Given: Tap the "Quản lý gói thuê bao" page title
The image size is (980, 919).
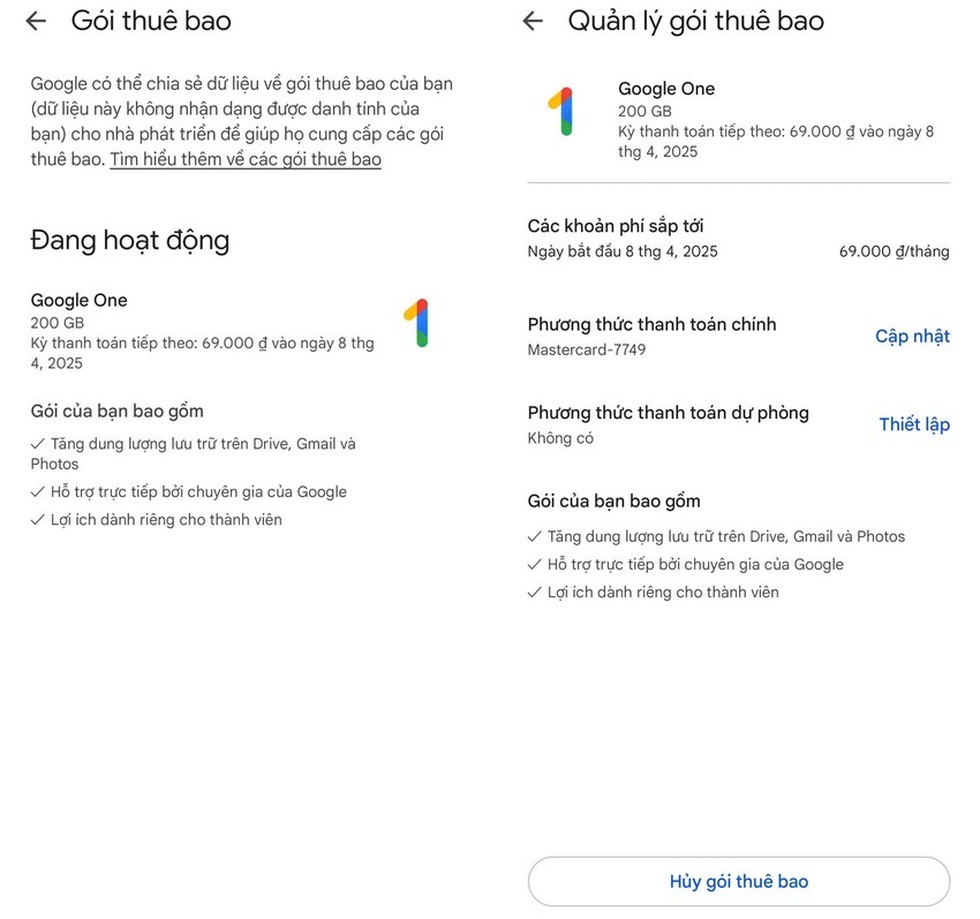Looking at the screenshot, I should pyautogui.click(x=696, y=21).
